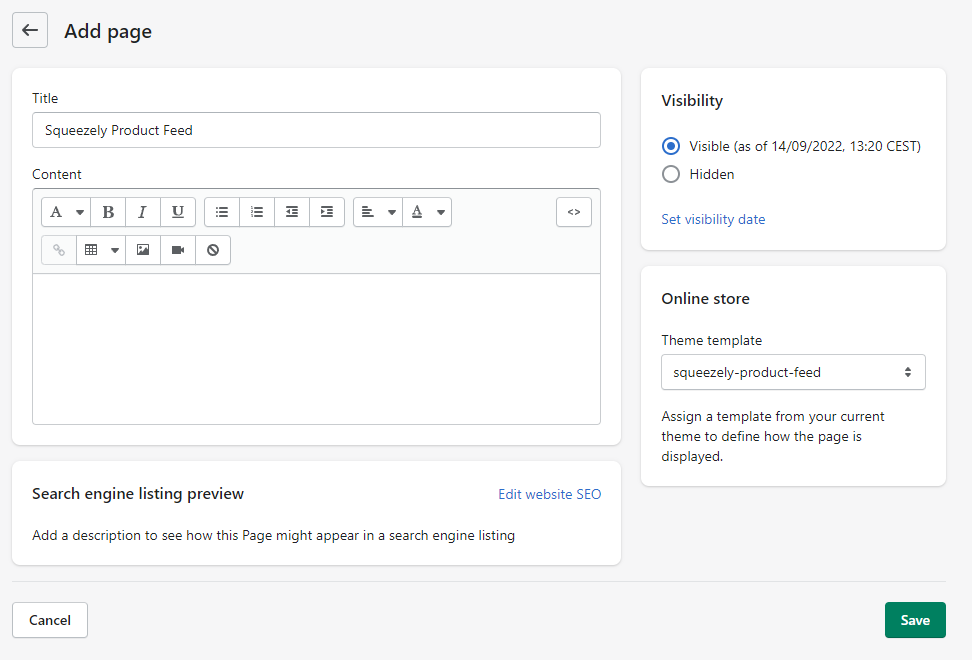Click Edit website SEO link
The width and height of the screenshot is (972, 660).
(x=549, y=495)
